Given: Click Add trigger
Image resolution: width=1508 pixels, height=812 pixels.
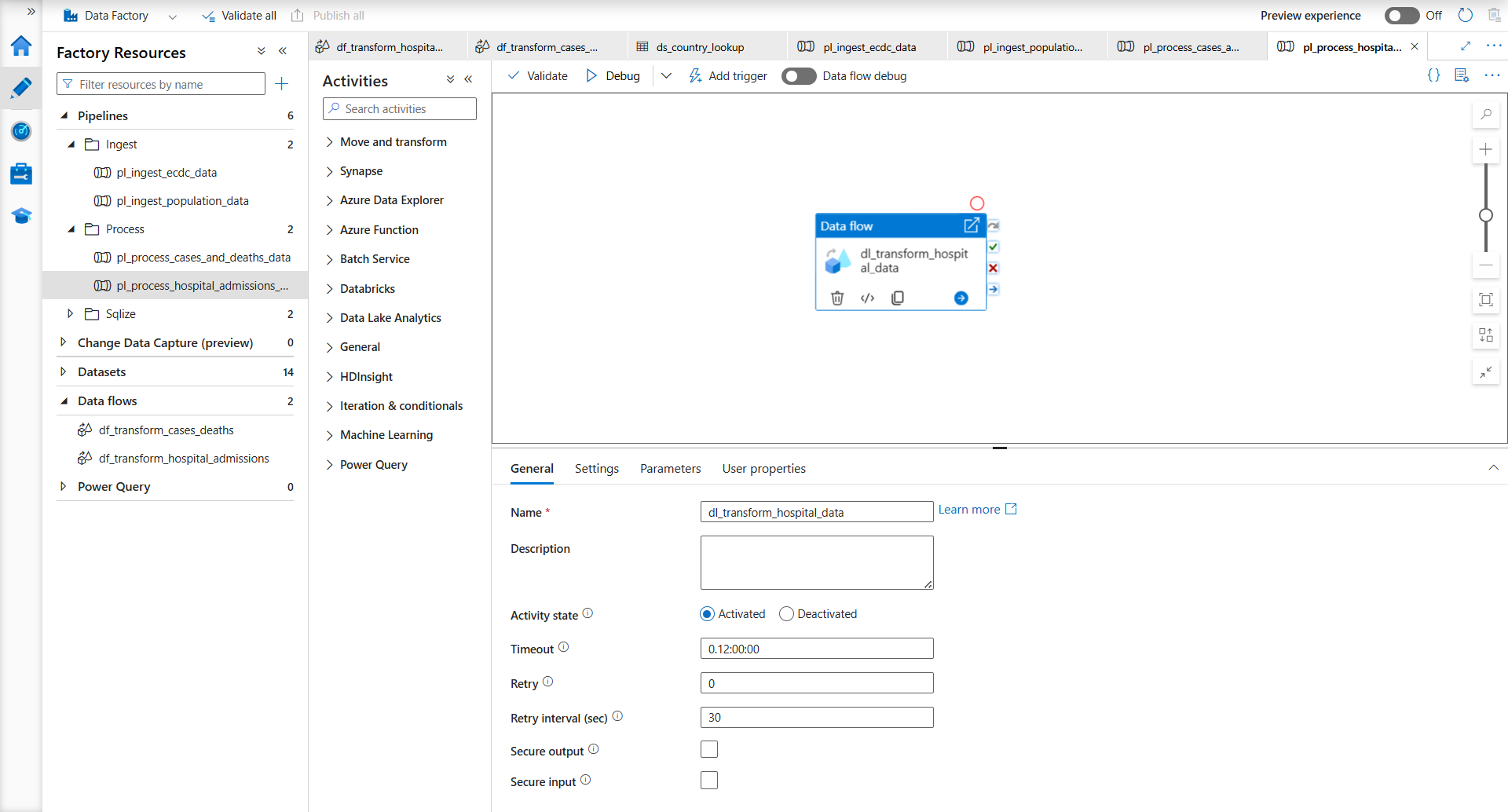Looking at the screenshot, I should pyautogui.click(x=728, y=76).
